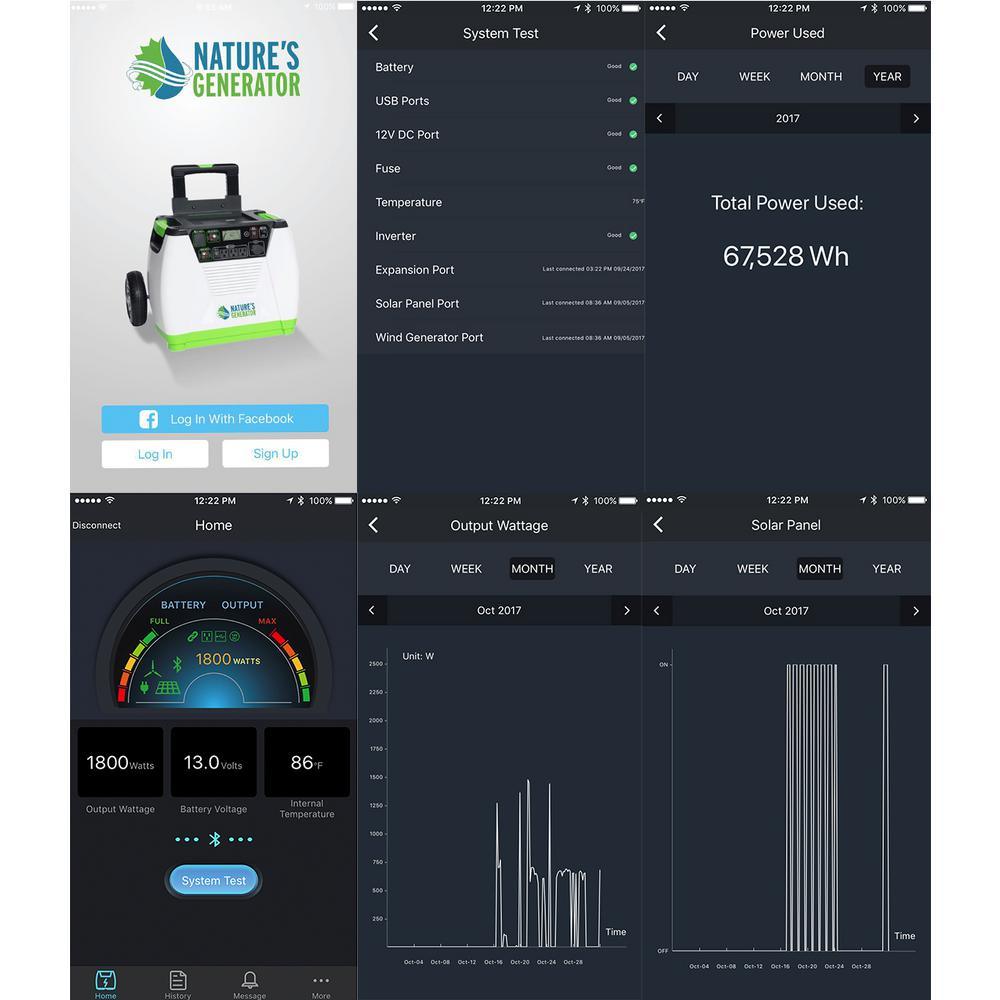Click the Battery status green check indicator

[633, 67]
